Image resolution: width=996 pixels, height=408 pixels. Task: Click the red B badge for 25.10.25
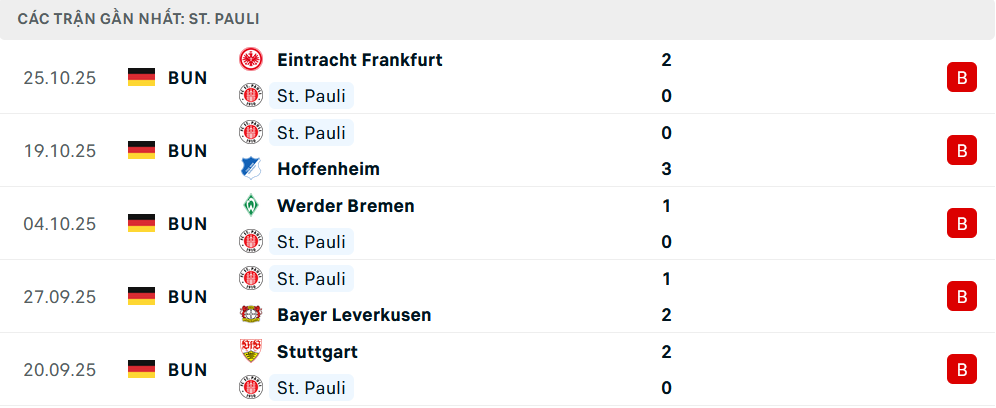click(x=961, y=78)
